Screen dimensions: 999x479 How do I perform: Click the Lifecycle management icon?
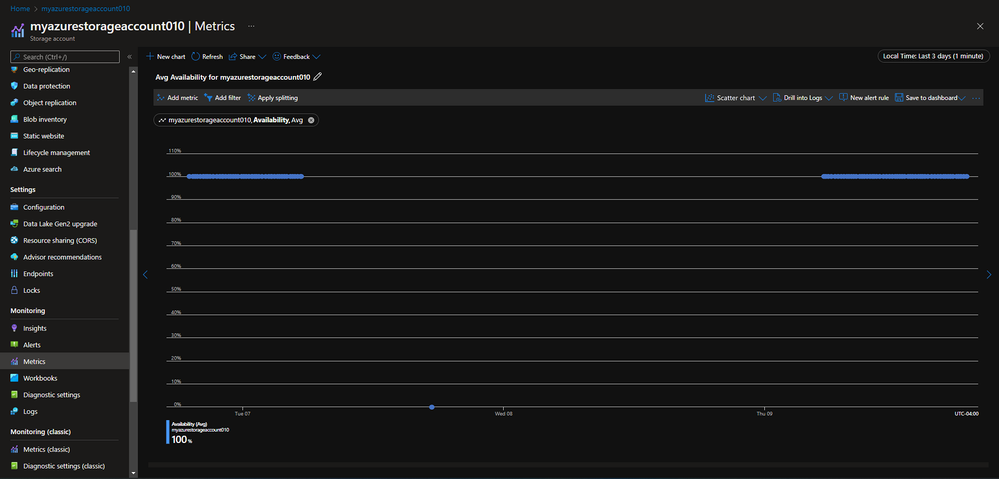15,152
